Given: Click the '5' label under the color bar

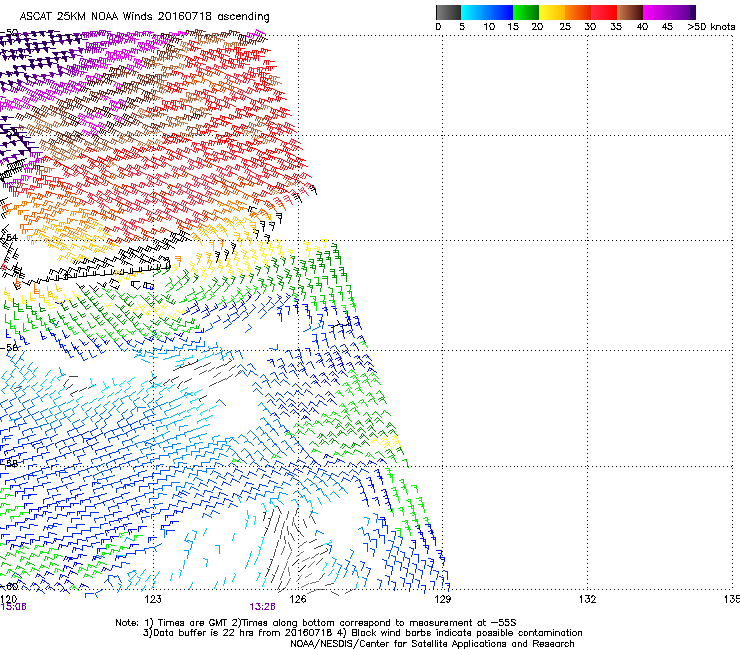Looking at the screenshot, I should [x=462, y=27].
